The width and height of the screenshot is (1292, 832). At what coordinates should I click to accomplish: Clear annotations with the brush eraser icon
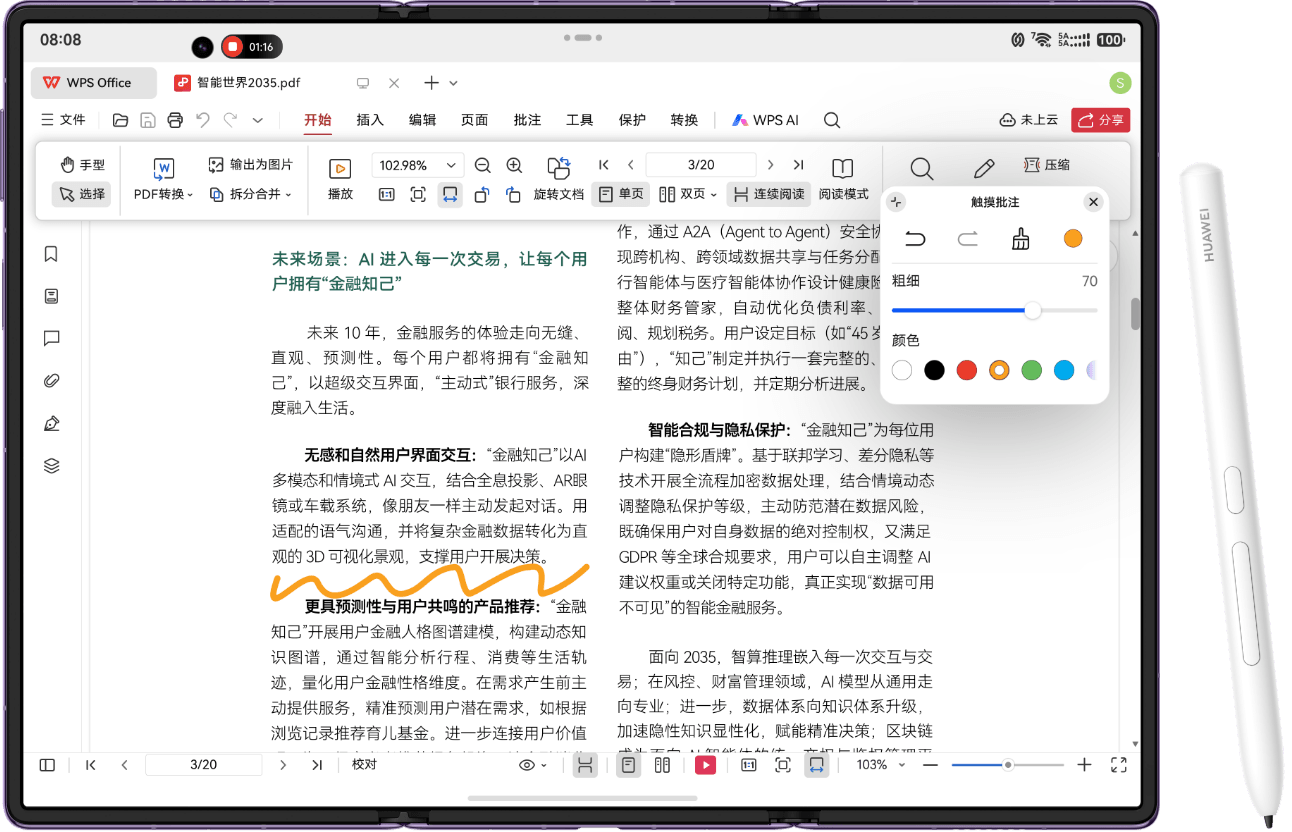[1020, 238]
